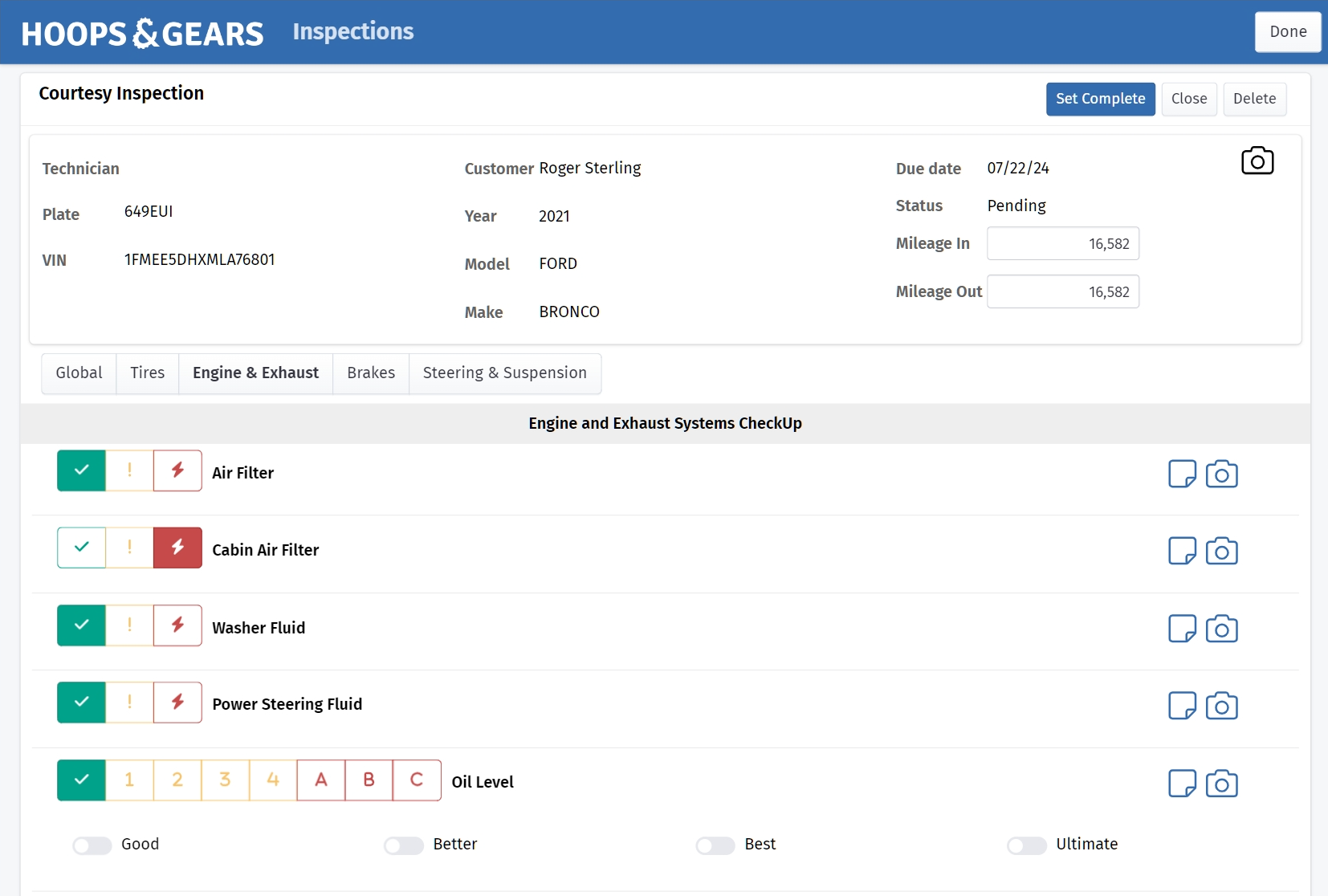
Task: Select the plate number 649EUI
Action: [149, 212]
